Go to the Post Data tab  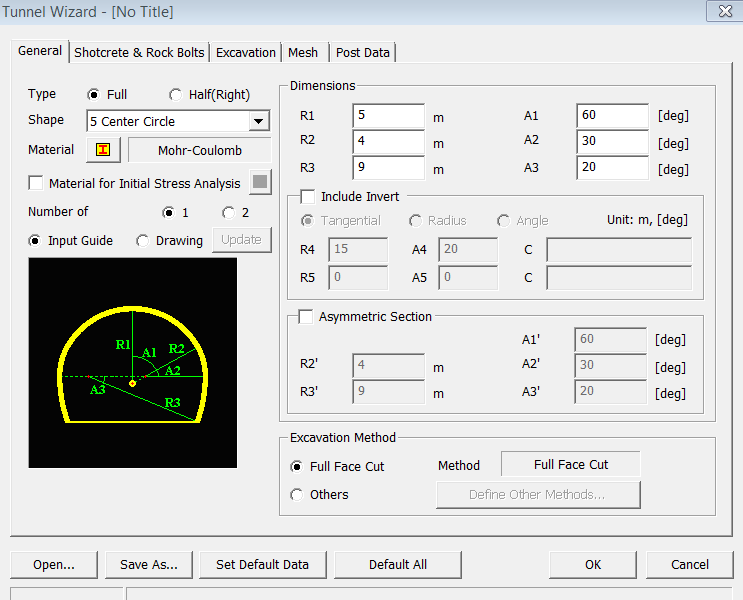(363, 52)
